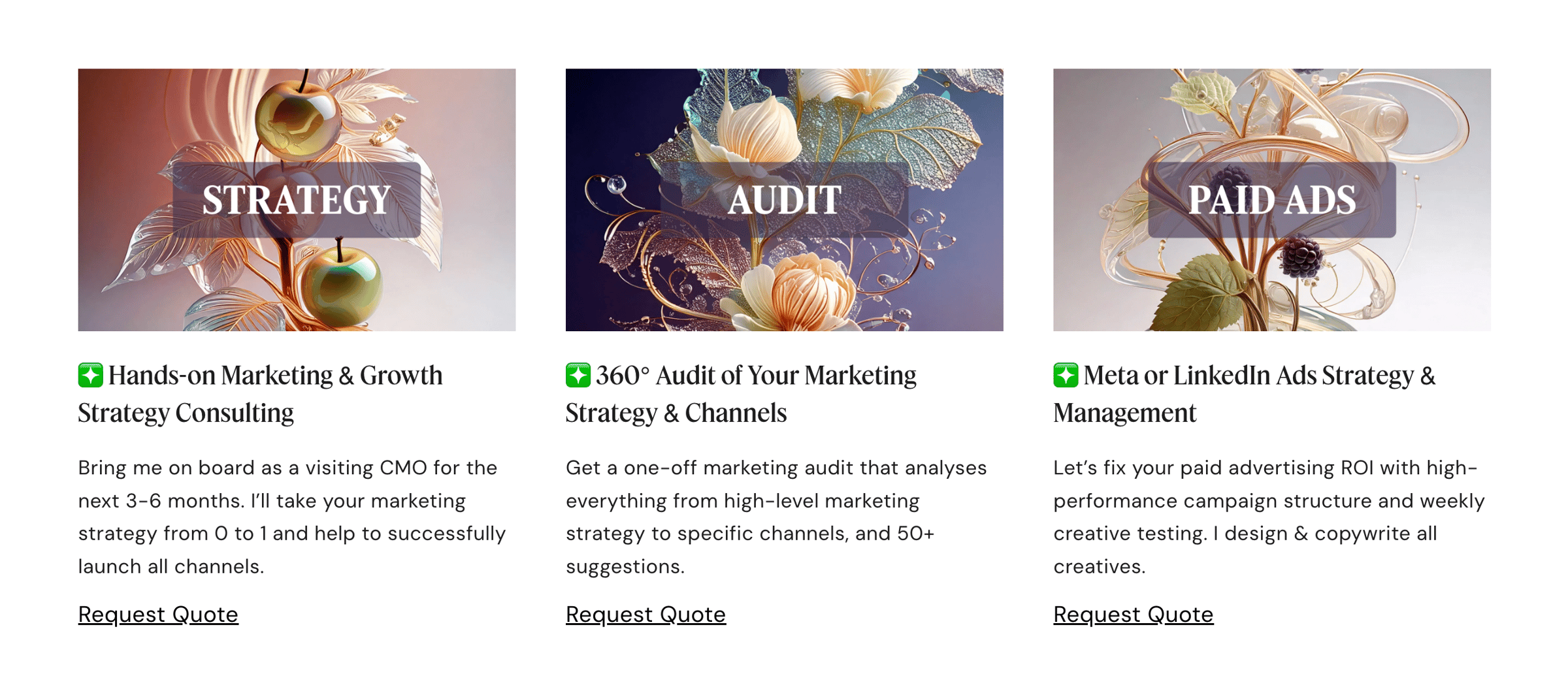Select the STRATEGY label overlay on image
The height and width of the screenshot is (695, 1568).
coord(297,200)
